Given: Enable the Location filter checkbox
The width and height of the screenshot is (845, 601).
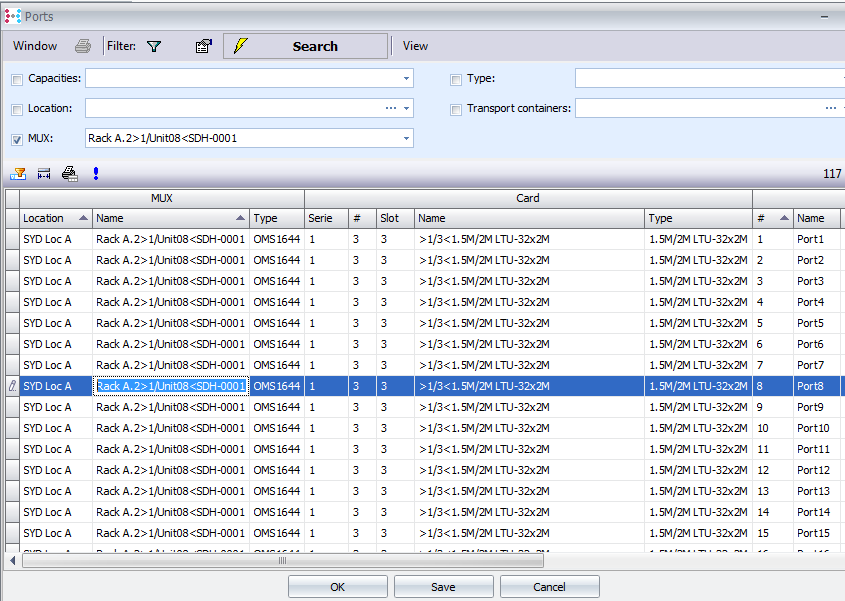Looking at the screenshot, I should (x=17, y=110).
